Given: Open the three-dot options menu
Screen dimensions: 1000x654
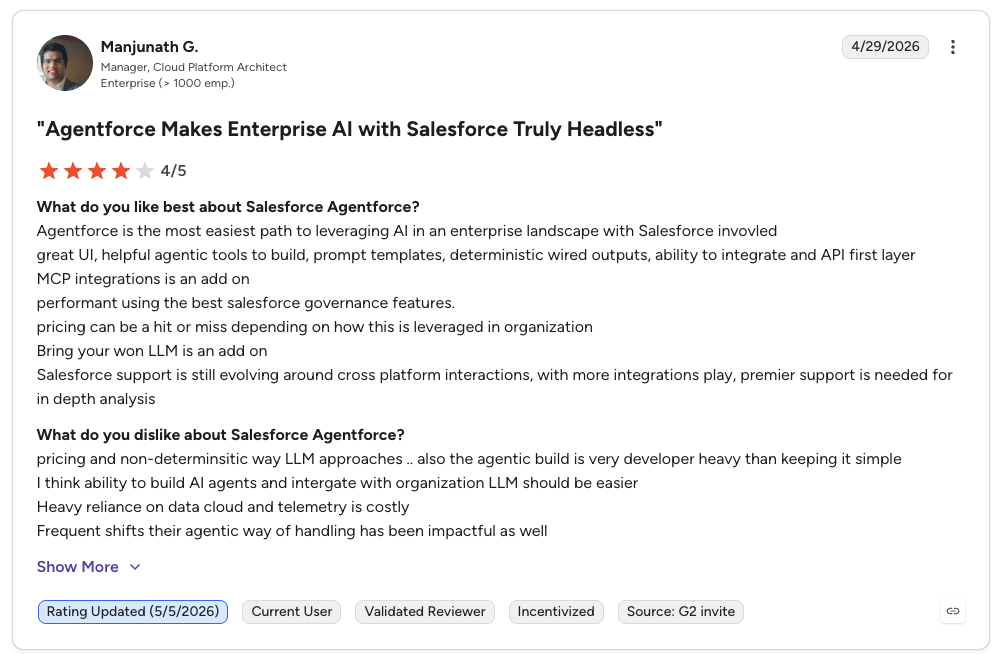Looking at the screenshot, I should 952,47.
